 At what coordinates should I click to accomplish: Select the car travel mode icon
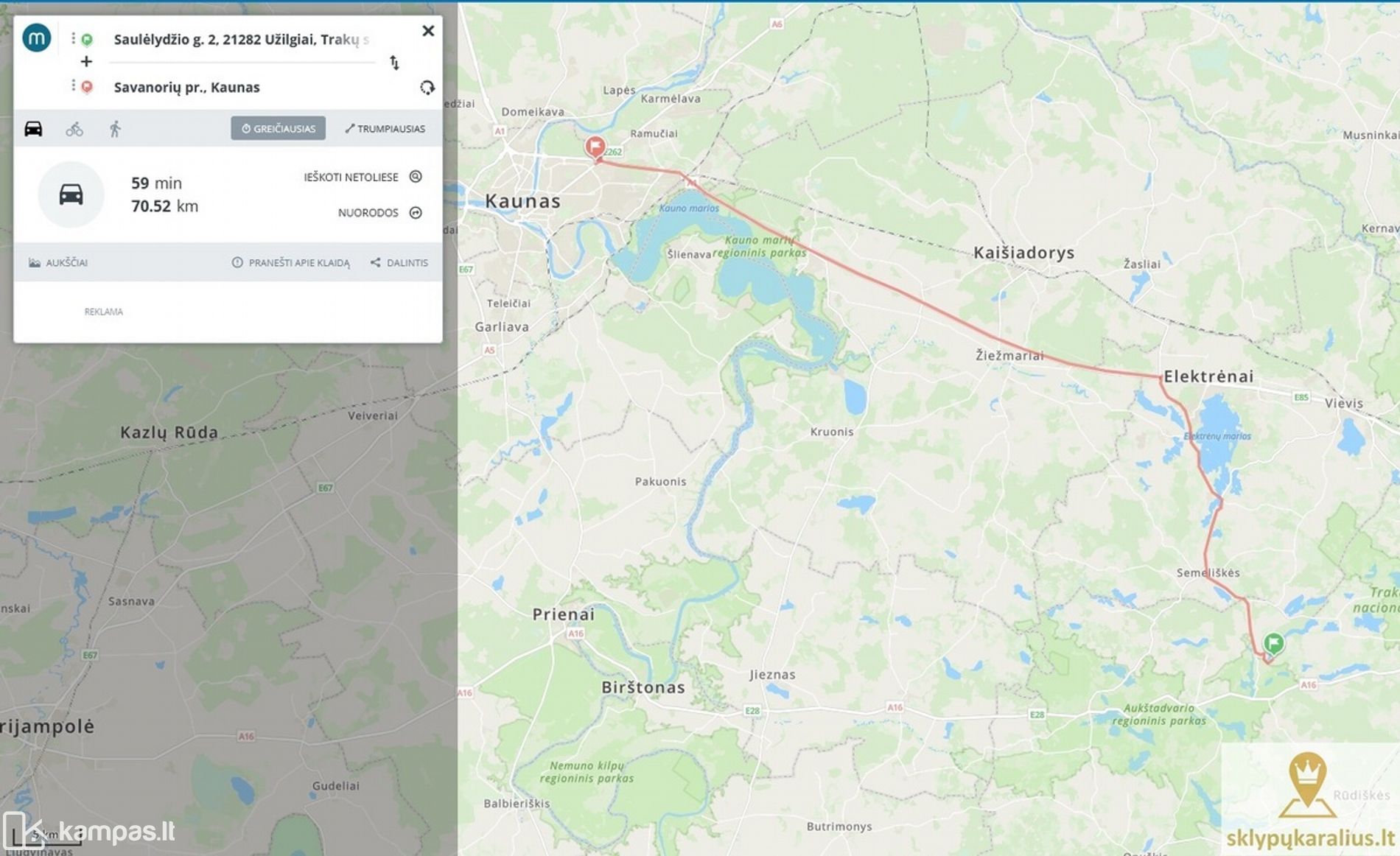33,129
